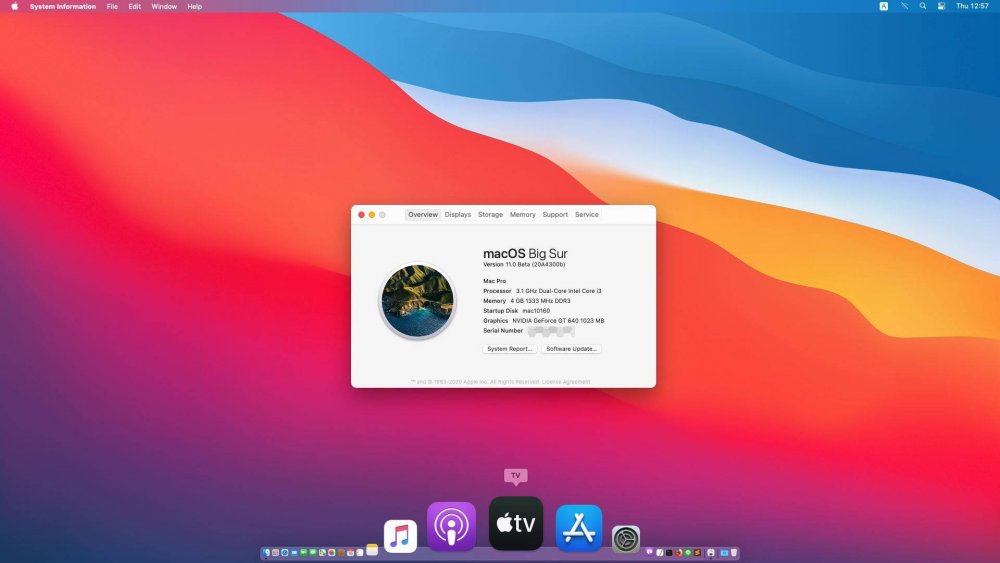Viewport: 1000px width, 563px height.
Task: Open Finder from the Dock
Action: tap(266, 552)
